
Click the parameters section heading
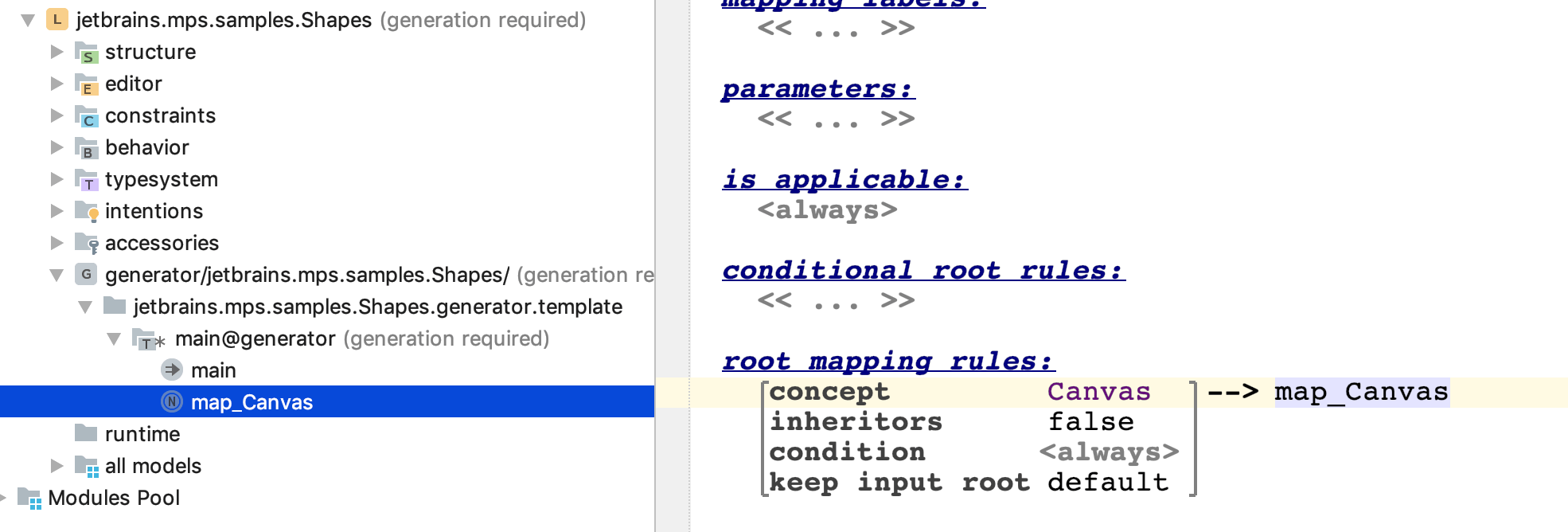(818, 89)
